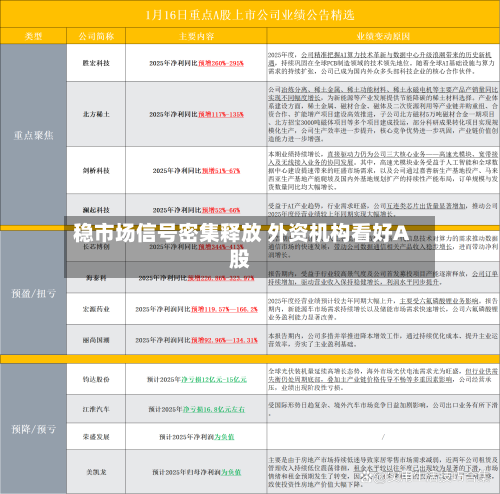500x494 pixels.
Task: Select the 预盈/扭亏 category cell
Action: pyautogui.click(x=33, y=294)
